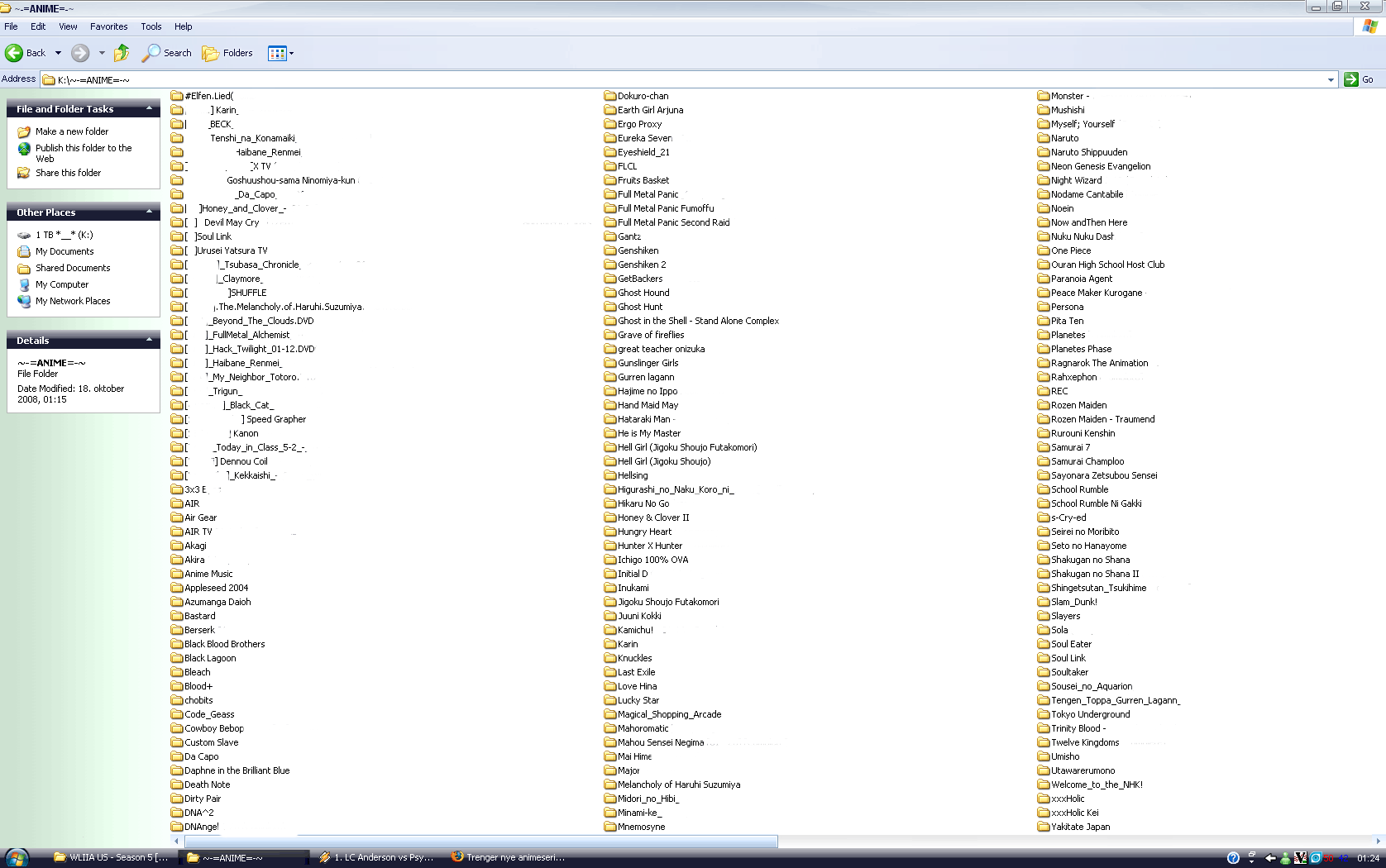This screenshot has width=1386, height=868.
Task: Select the Akira folder icon
Action: 177,560
